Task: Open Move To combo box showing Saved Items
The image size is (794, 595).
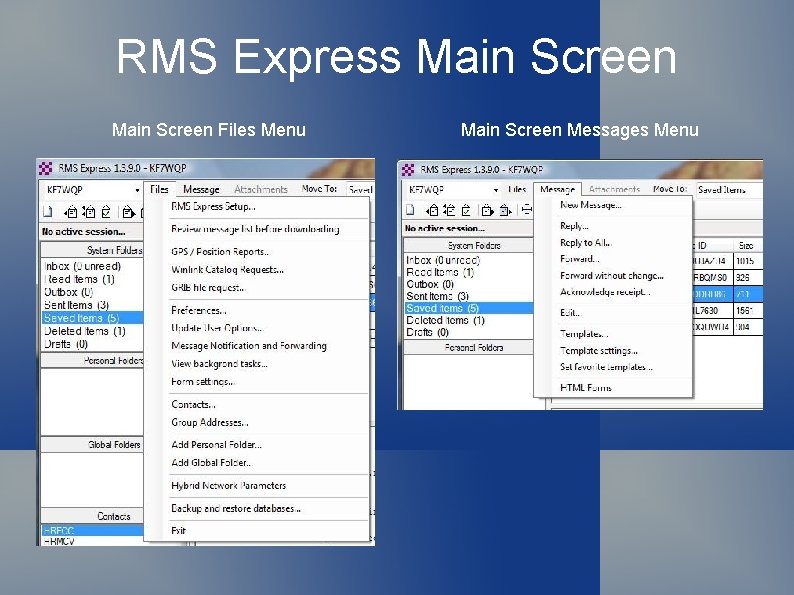Action: 729,190
